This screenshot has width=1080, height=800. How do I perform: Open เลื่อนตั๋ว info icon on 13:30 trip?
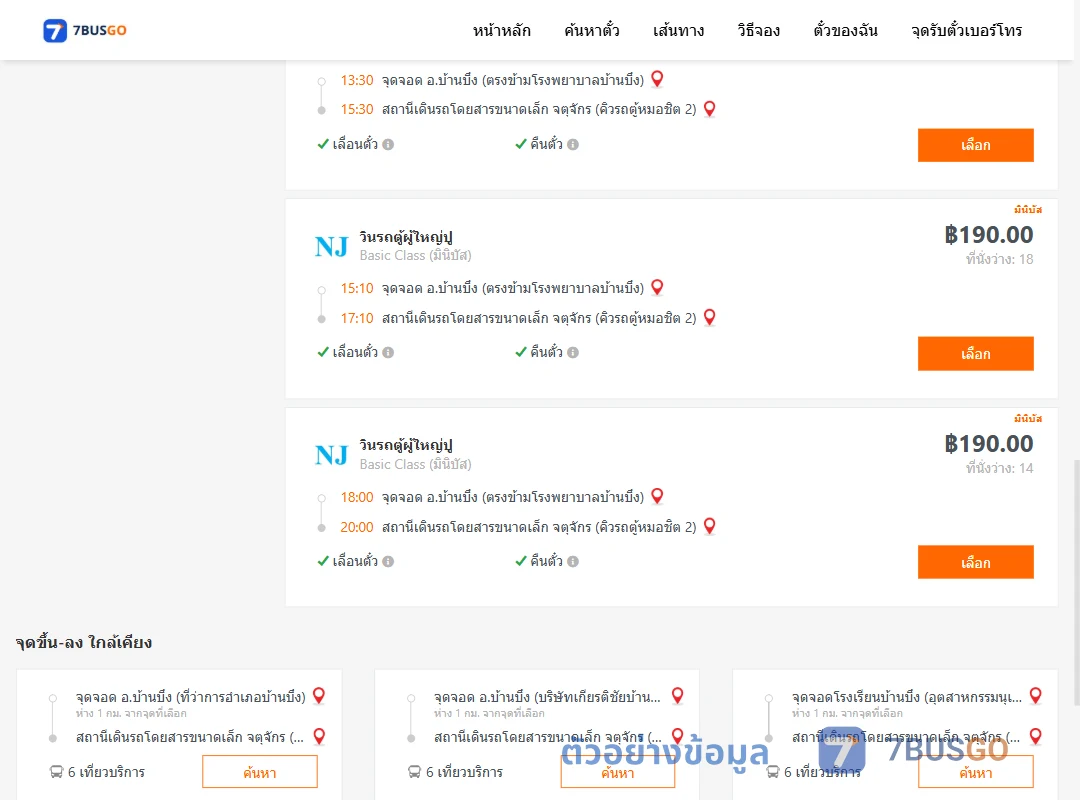tap(388, 144)
